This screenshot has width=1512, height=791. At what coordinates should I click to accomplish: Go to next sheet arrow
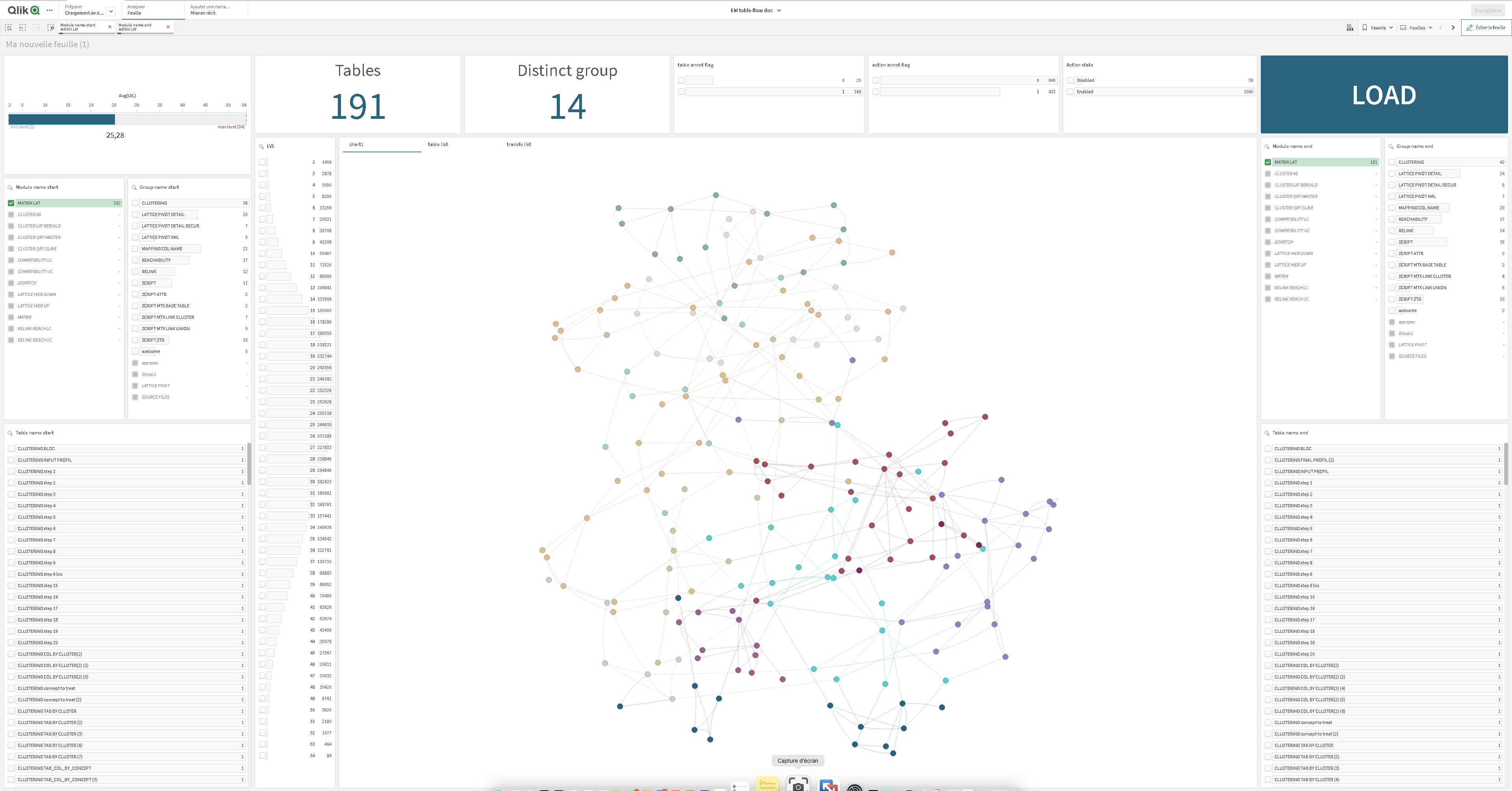pos(1453,28)
